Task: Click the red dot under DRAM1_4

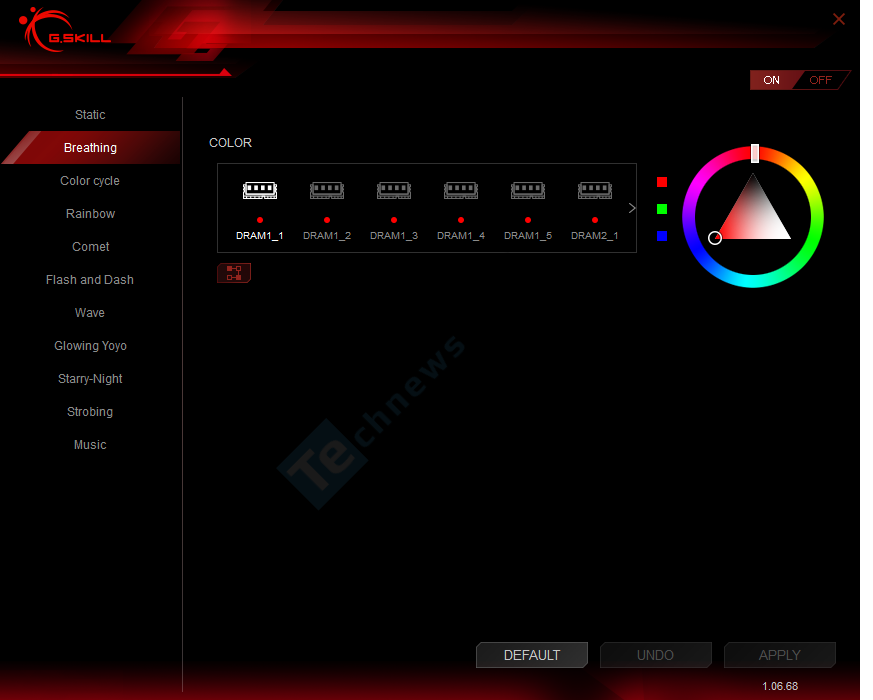Action: pos(460,220)
